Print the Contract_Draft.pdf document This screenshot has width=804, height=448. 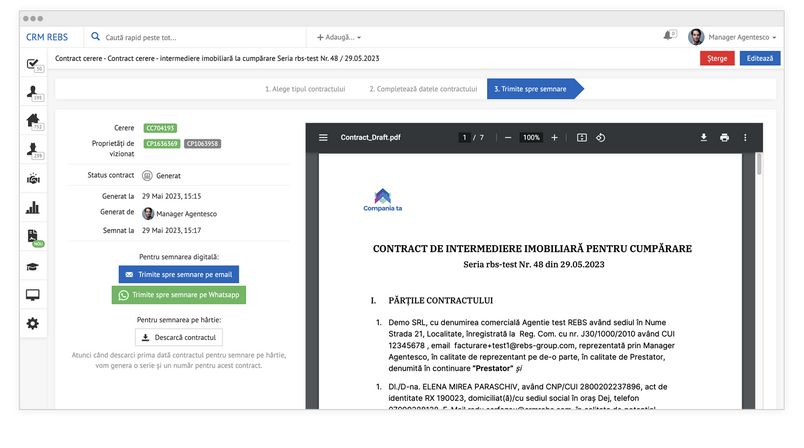[724, 137]
